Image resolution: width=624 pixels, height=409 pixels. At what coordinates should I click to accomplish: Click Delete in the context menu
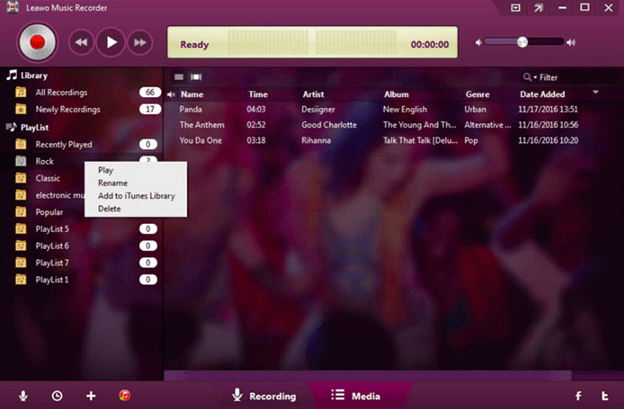click(x=109, y=209)
